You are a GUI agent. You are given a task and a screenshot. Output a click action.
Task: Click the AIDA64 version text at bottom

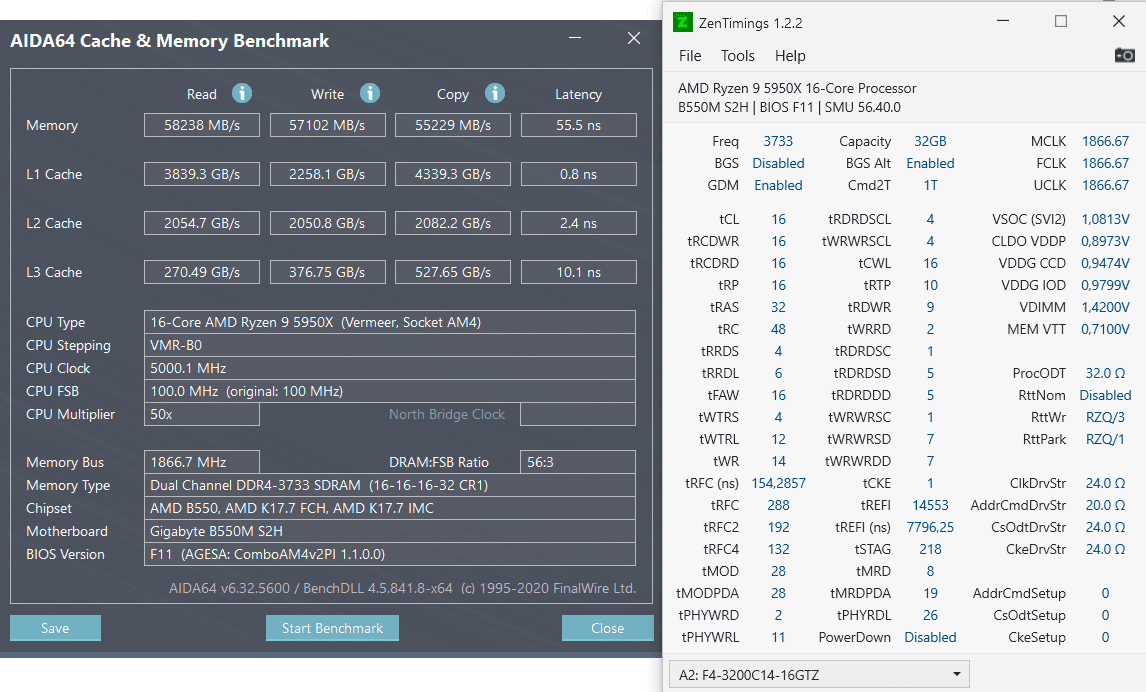(x=403, y=588)
